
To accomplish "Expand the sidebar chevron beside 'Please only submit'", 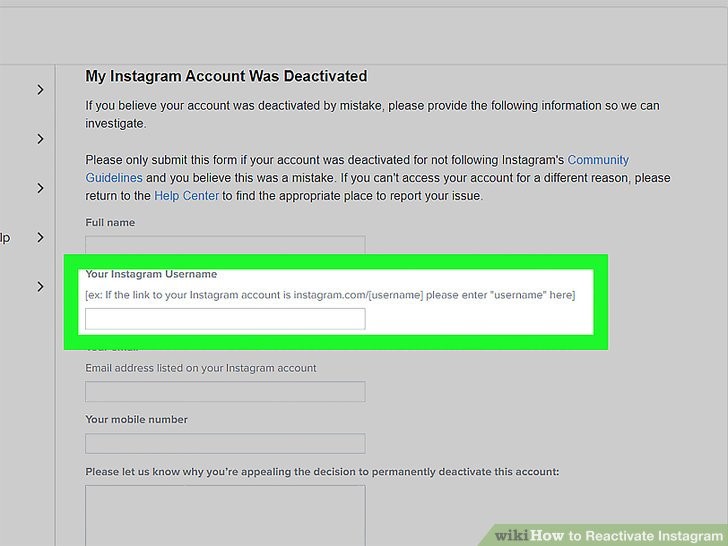I will coord(40,139).
